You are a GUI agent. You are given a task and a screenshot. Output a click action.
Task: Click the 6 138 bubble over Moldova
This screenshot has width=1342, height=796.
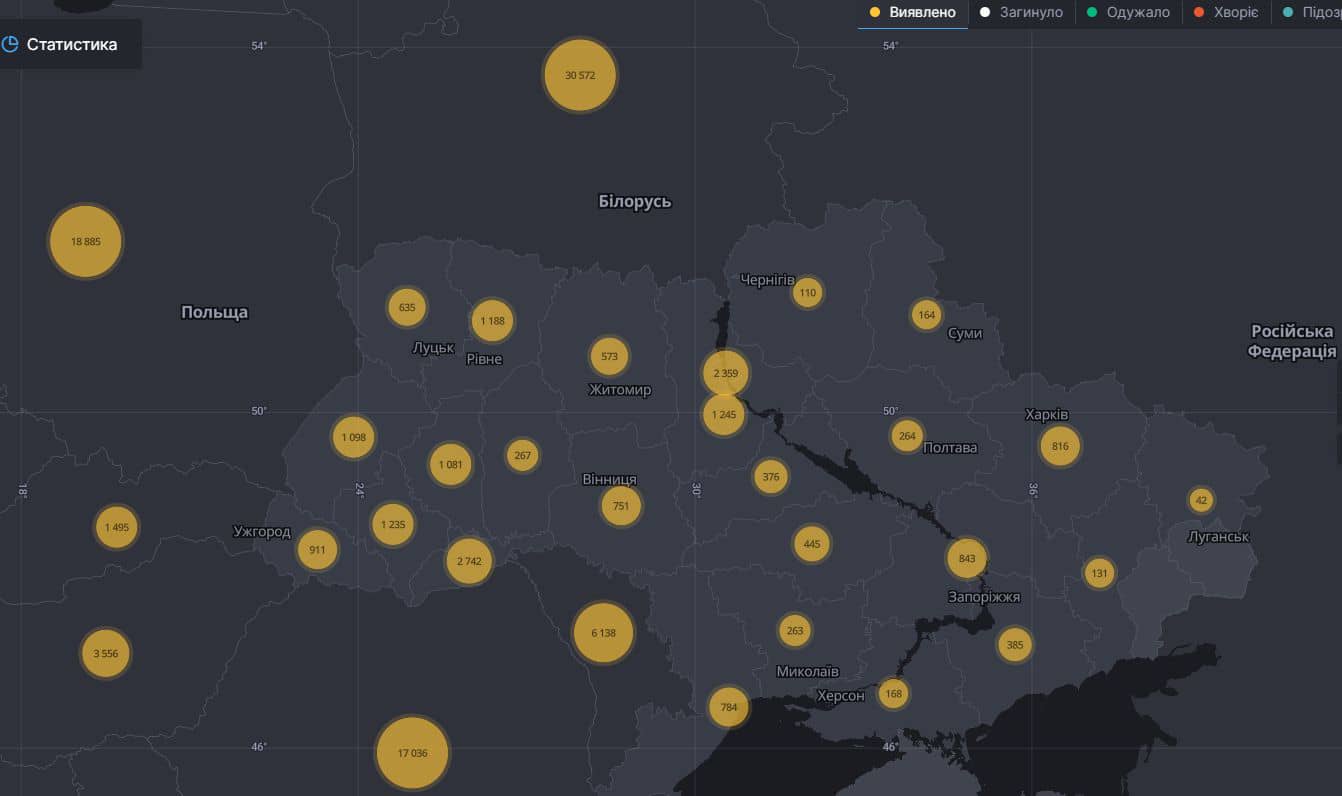pyautogui.click(x=603, y=633)
